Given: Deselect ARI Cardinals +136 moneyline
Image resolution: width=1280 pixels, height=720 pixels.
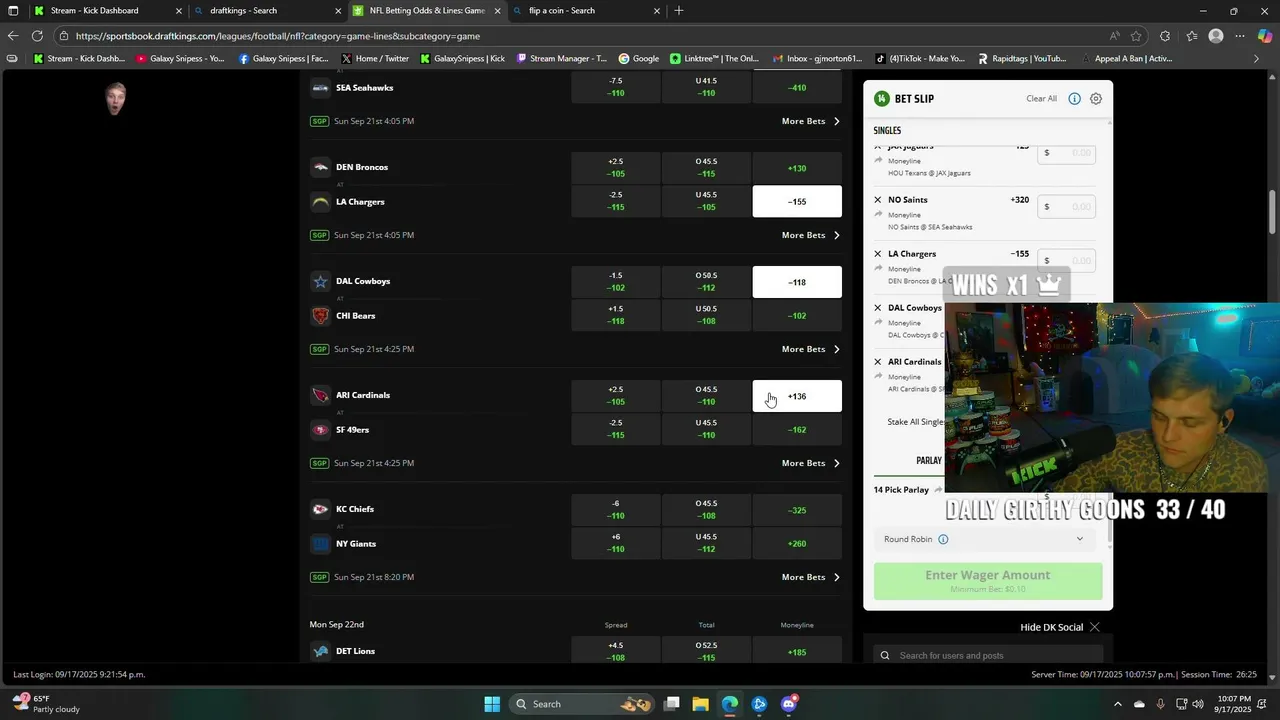Looking at the screenshot, I should [x=797, y=396].
